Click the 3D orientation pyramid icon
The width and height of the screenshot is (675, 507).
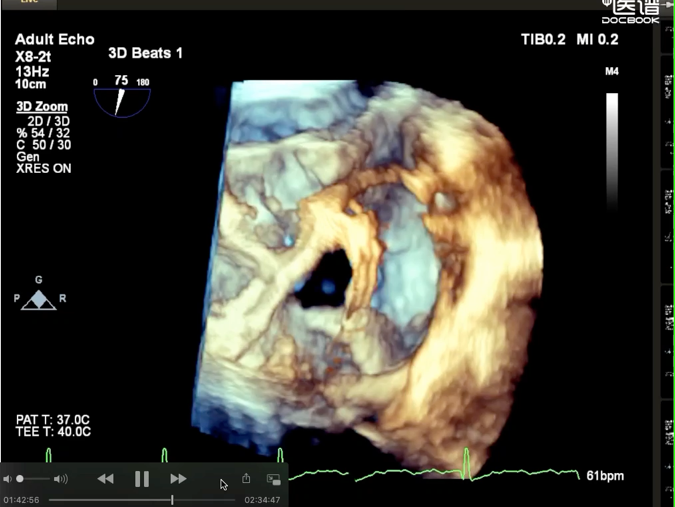(x=39, y=299)
